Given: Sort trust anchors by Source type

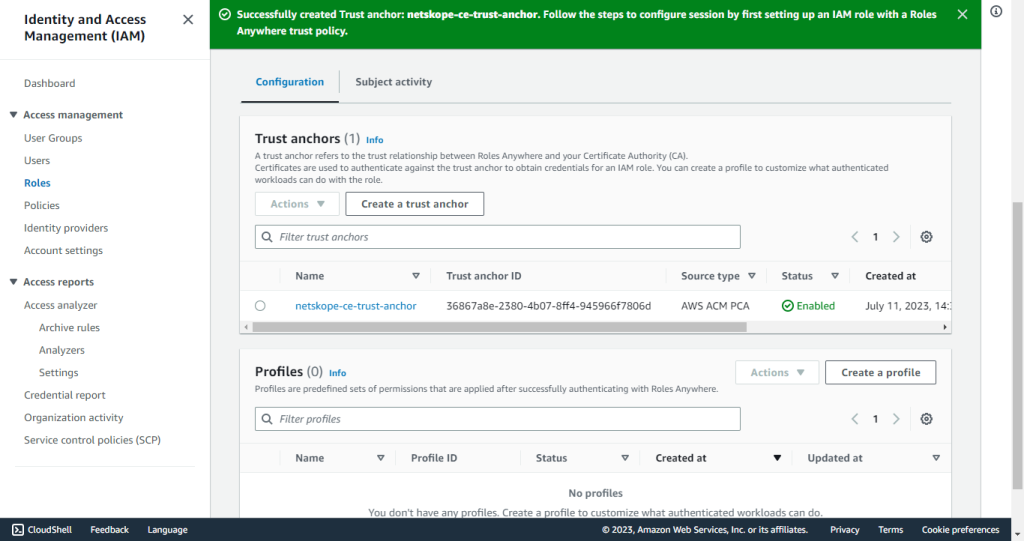Looking at the screenshot, I should [x=752, y=276].
